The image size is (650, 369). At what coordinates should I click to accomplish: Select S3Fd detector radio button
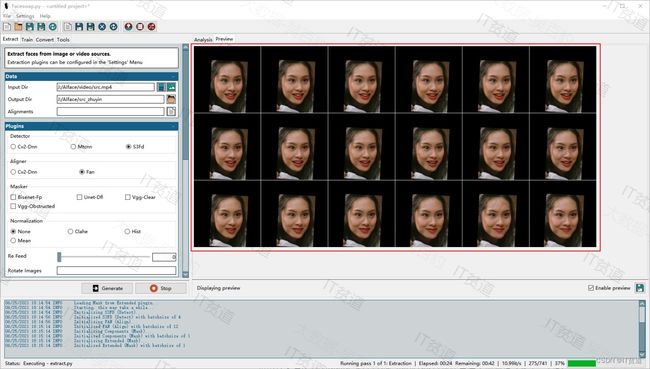(129, 147)
